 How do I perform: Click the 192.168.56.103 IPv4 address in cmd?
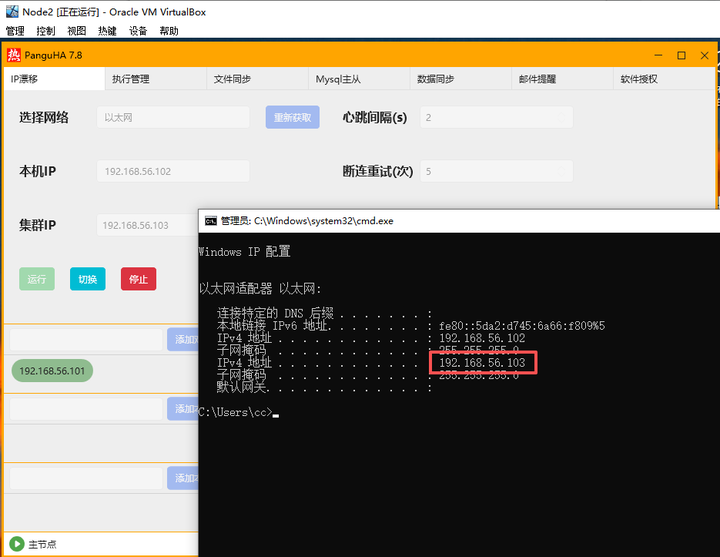[482, 363]
